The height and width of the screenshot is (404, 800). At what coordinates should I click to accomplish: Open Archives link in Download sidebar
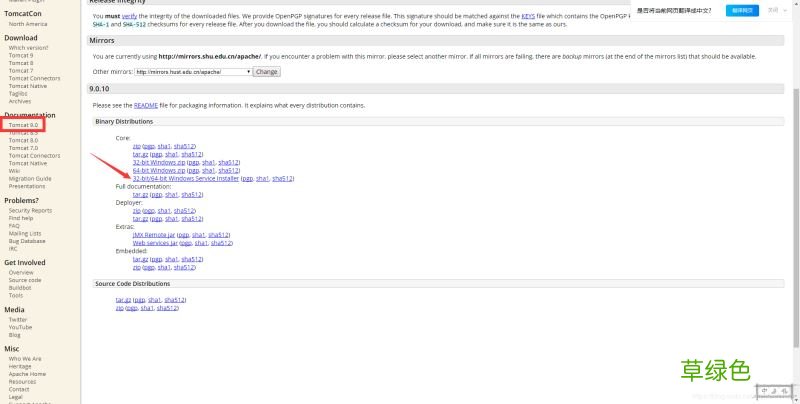click(20, 101)
